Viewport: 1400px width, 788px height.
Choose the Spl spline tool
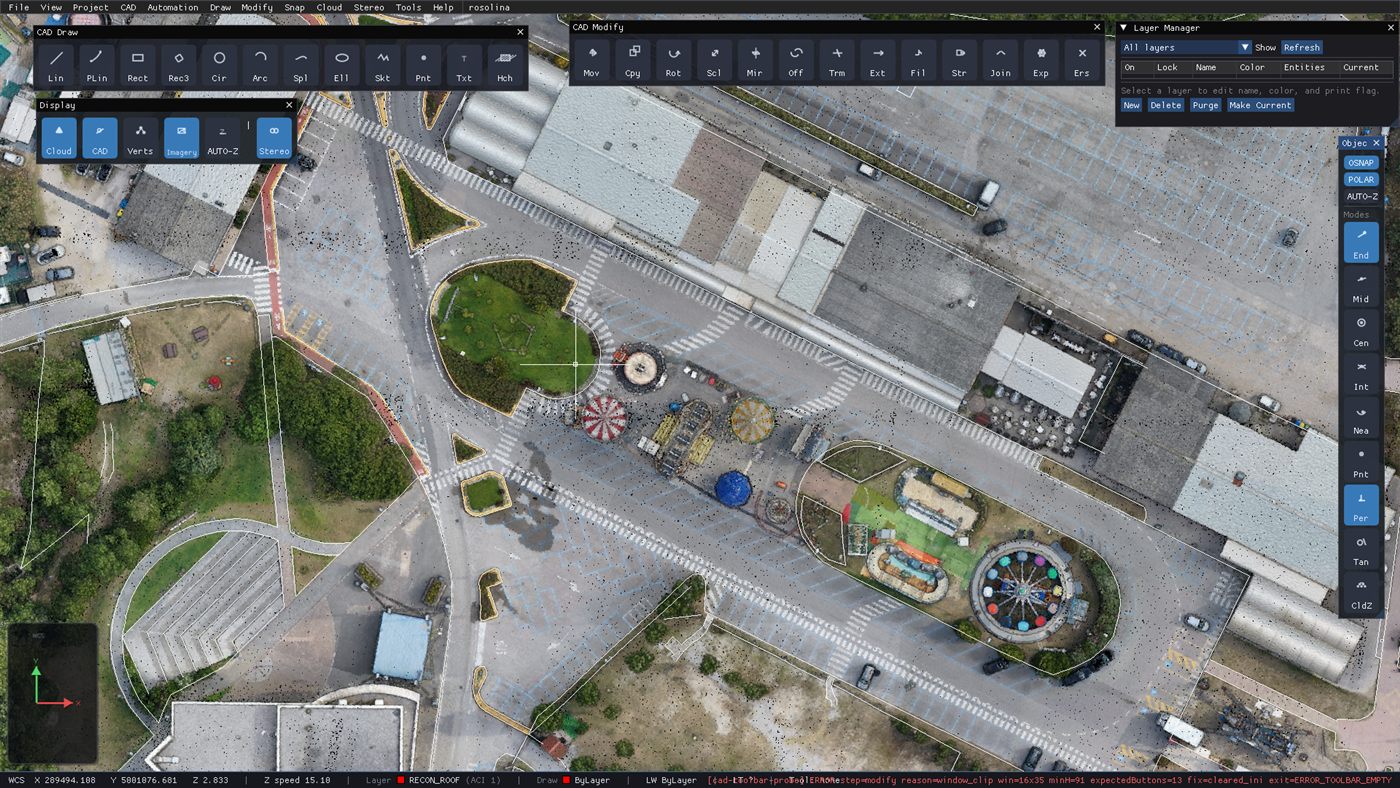(x=301, y=65)
